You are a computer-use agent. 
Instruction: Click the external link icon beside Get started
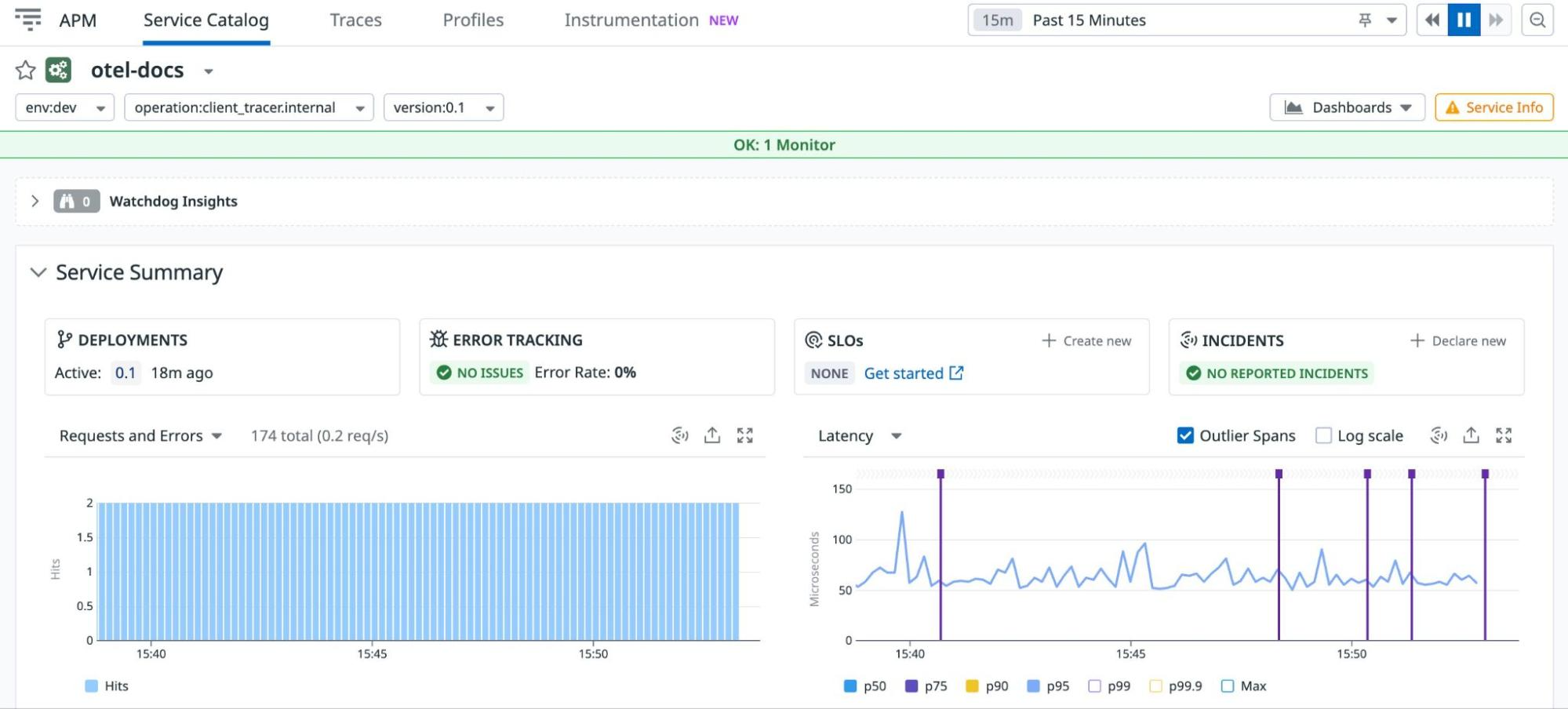coord(956,373)
